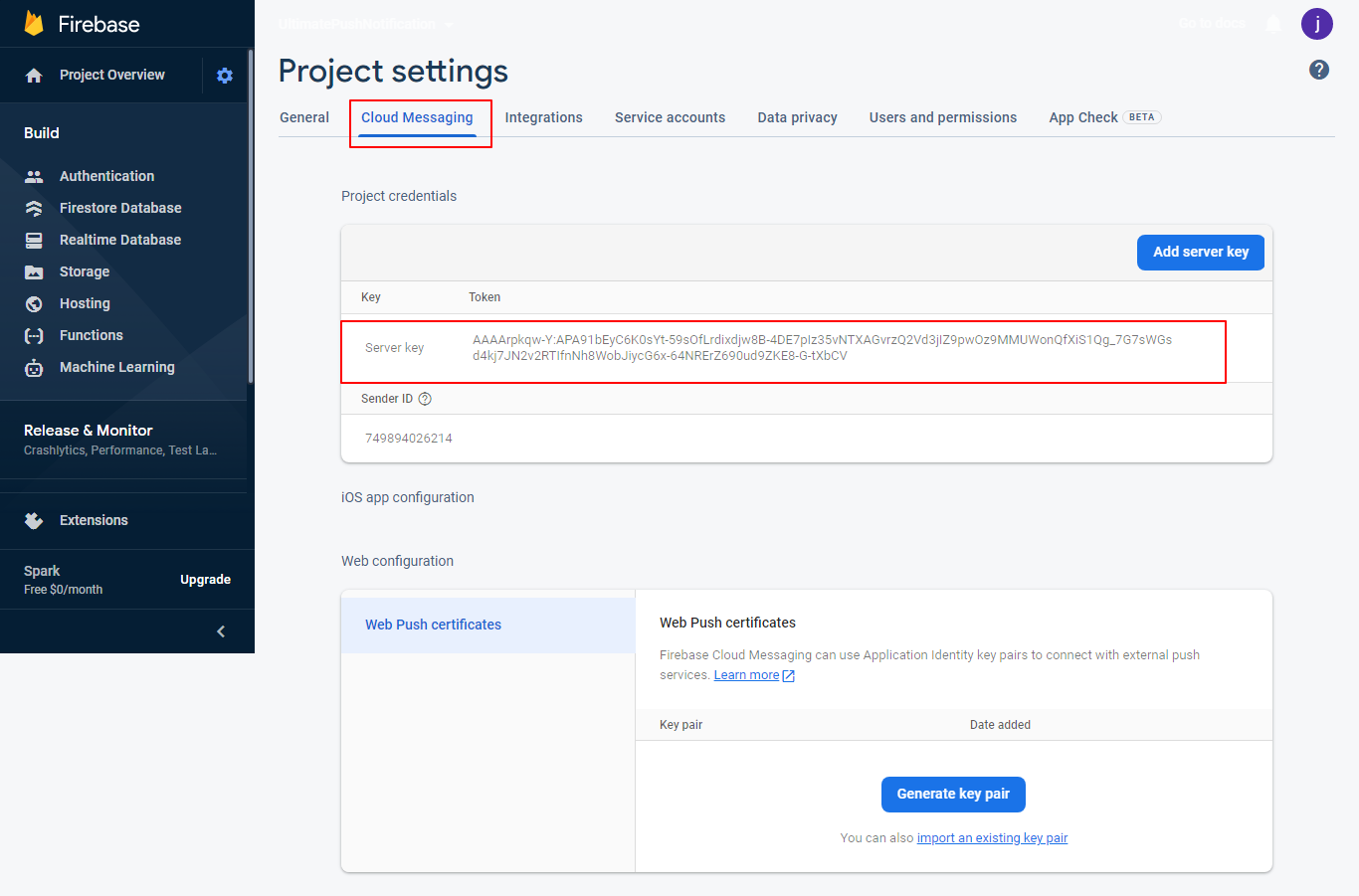Switch to the General tab

tap(304, 117)
